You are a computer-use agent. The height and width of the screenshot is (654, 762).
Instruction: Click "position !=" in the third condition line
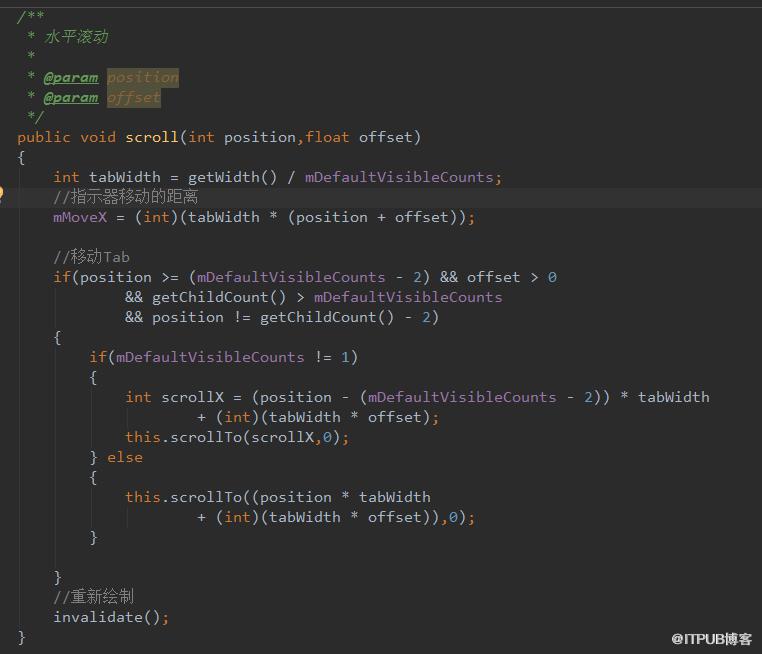[x=201, y=317]
